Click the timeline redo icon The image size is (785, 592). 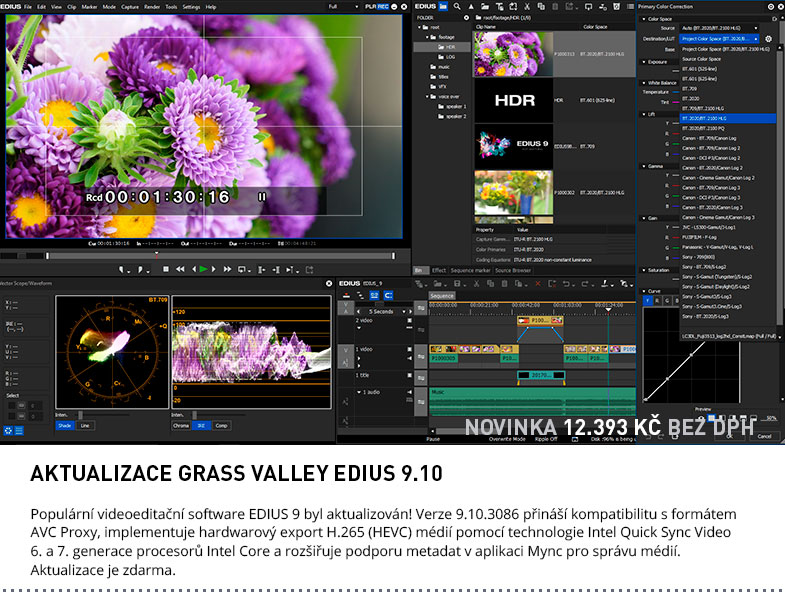584,284
